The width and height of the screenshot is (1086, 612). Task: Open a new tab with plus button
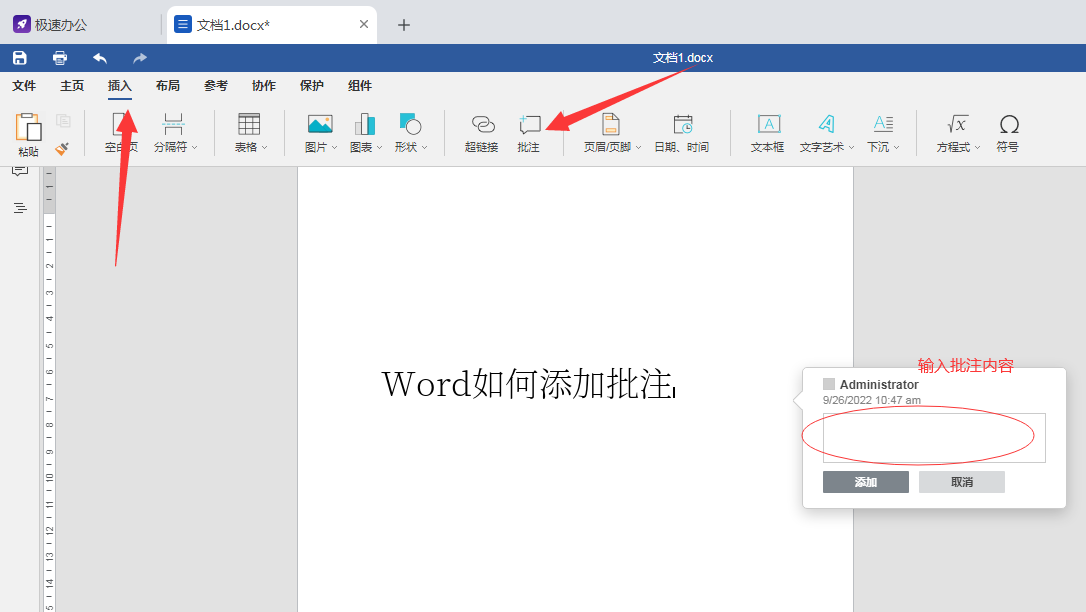(x=404, y=25)
